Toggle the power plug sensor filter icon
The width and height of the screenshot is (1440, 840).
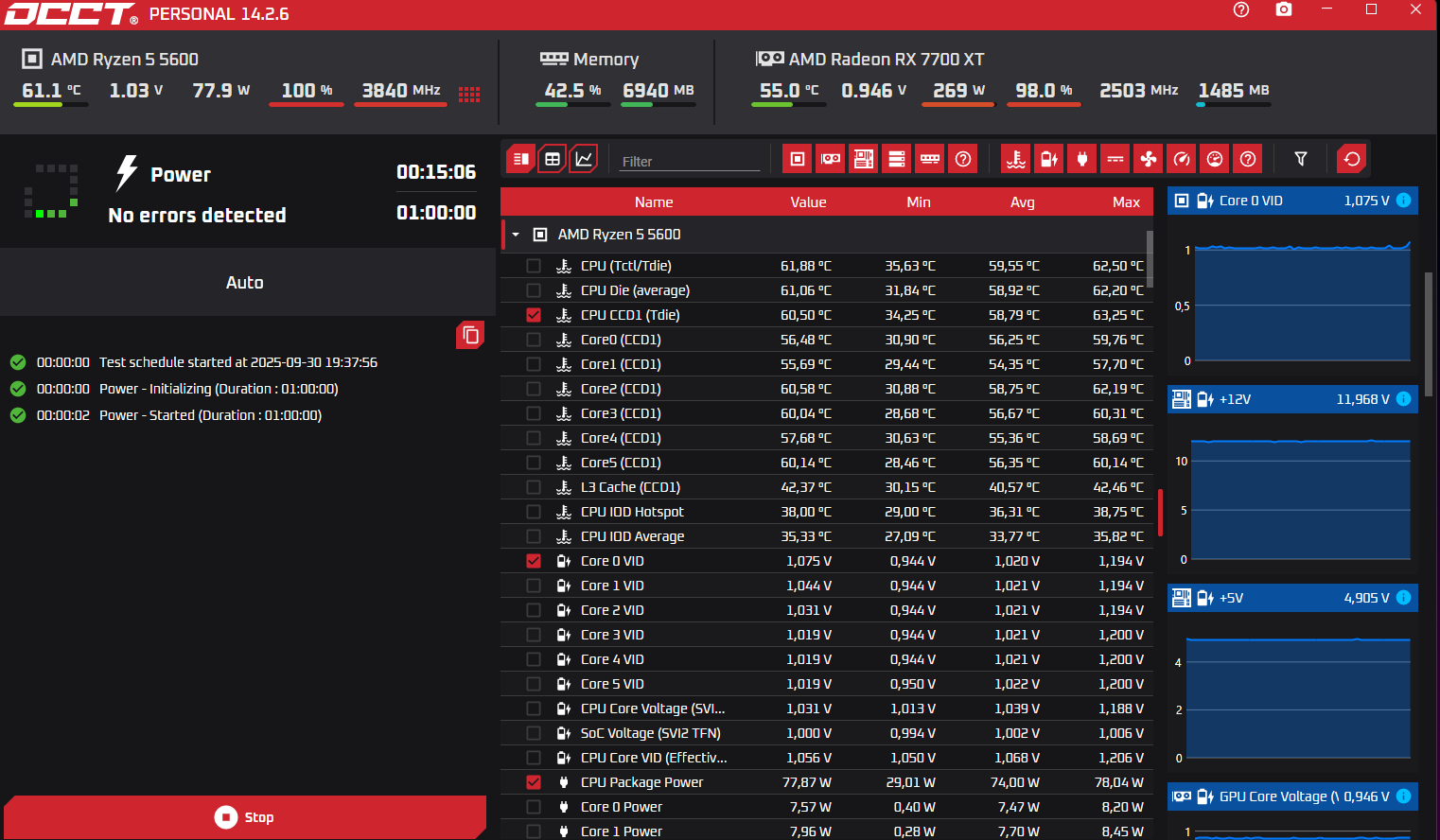[x=1082, y=159]
